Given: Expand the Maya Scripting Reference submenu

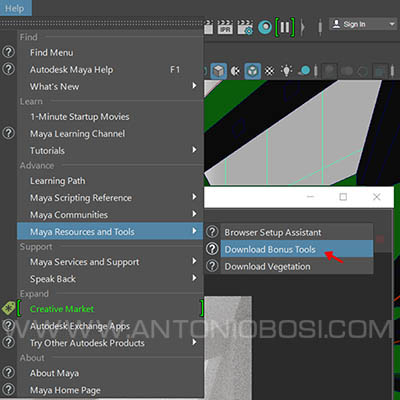Looking at the screenshot, I should click(x=194, y=197).
